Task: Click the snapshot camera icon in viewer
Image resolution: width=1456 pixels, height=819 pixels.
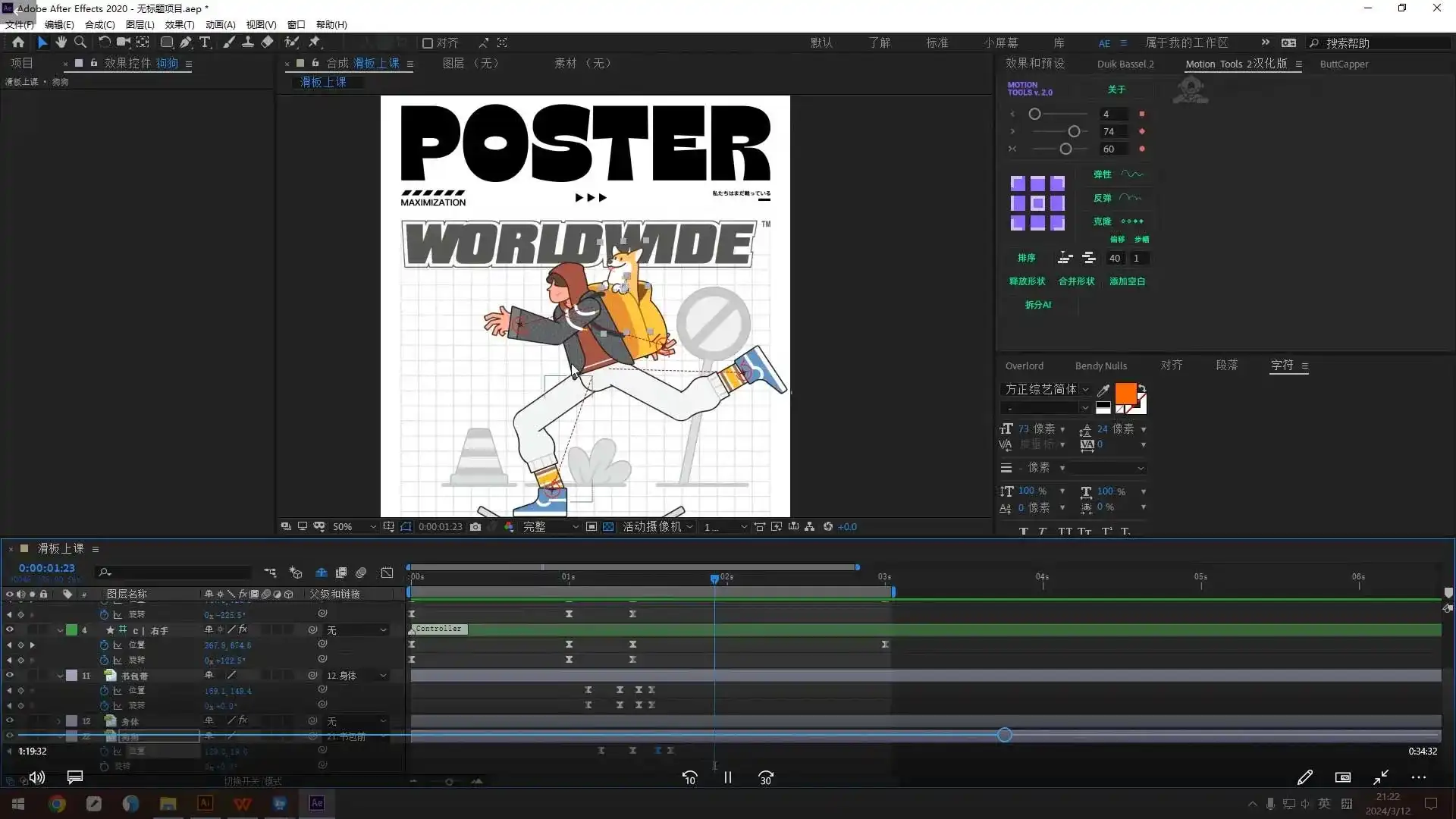Action: point(475,526)
